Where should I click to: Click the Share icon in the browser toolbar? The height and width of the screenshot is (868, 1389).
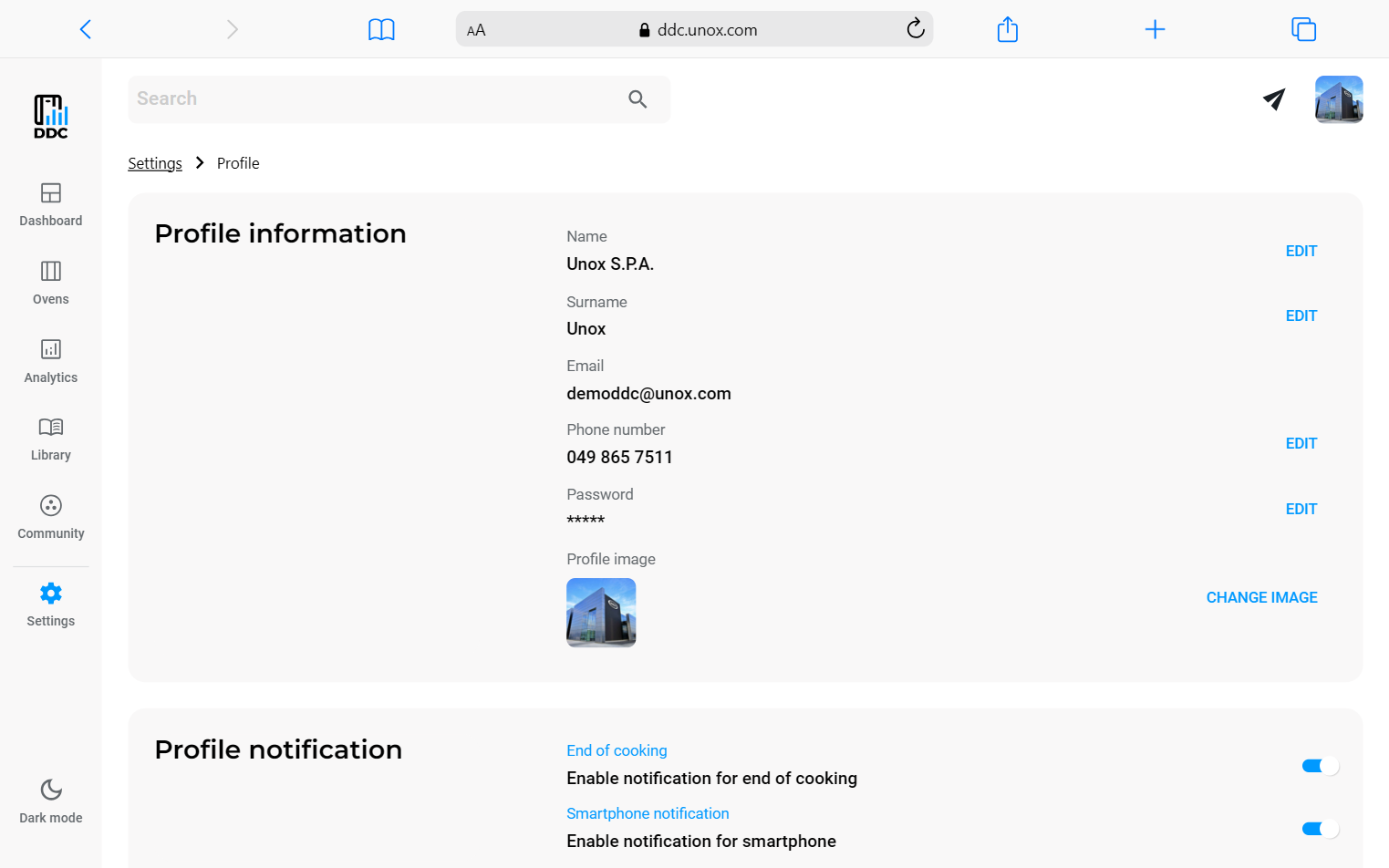pyautogui.click(x=1008, y=28)
